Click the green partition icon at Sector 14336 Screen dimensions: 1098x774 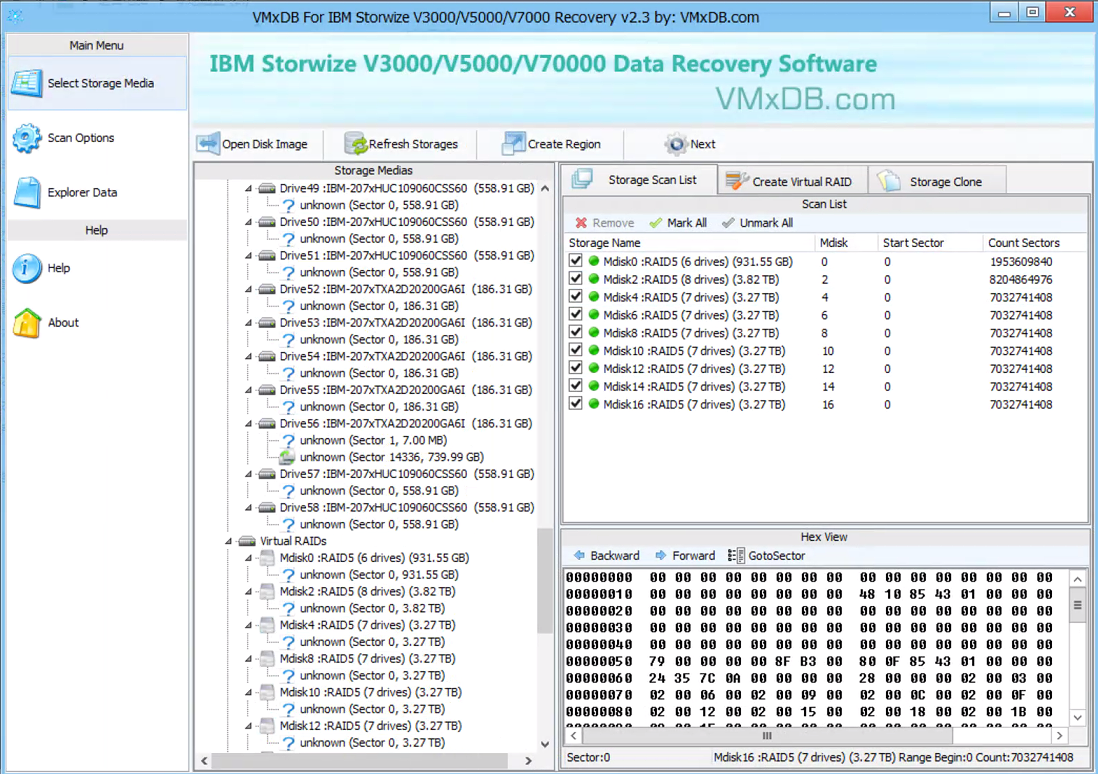click(x=286, y=457)
